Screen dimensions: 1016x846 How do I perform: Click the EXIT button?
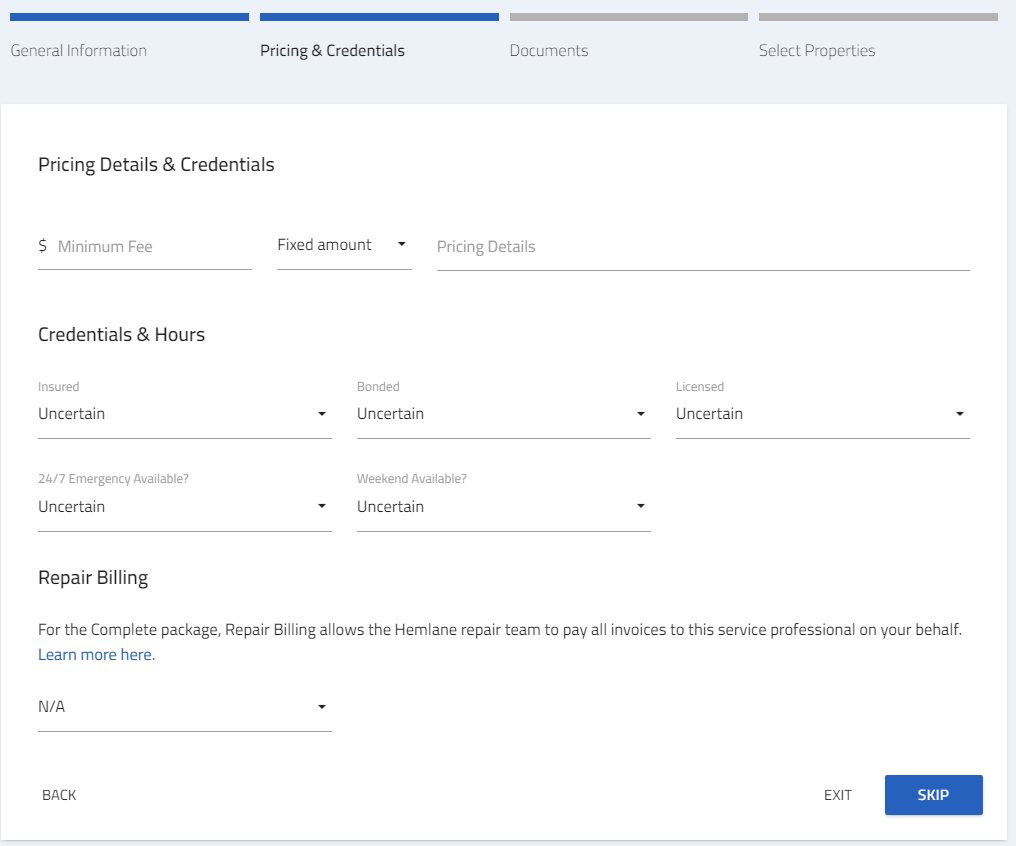tap(838, 795)
